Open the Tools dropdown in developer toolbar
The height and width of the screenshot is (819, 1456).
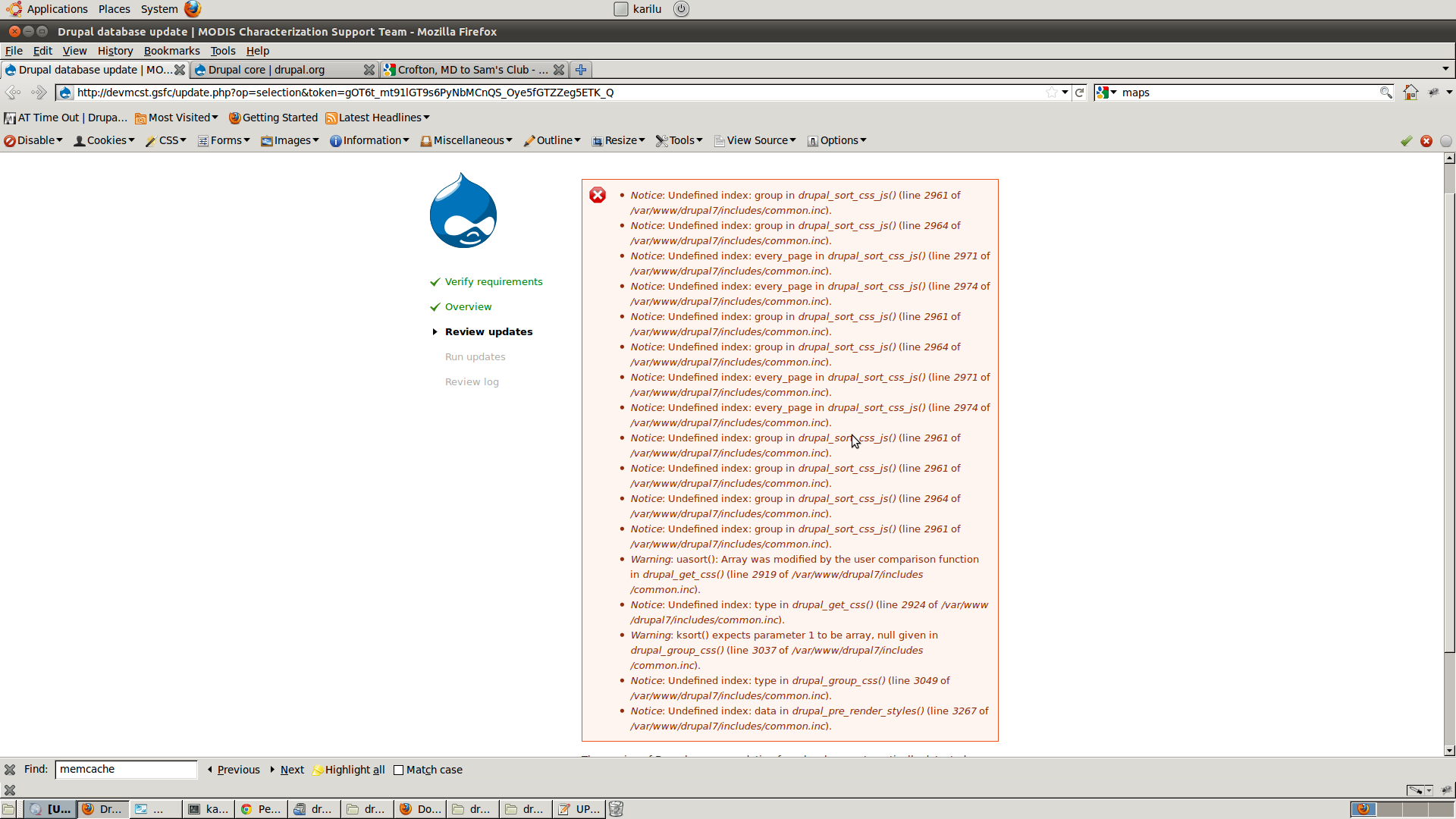(x=679, y=140)
